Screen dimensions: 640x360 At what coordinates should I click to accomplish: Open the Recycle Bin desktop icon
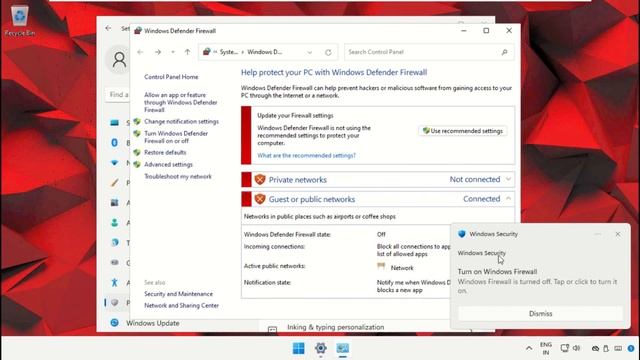coord(20,21)
